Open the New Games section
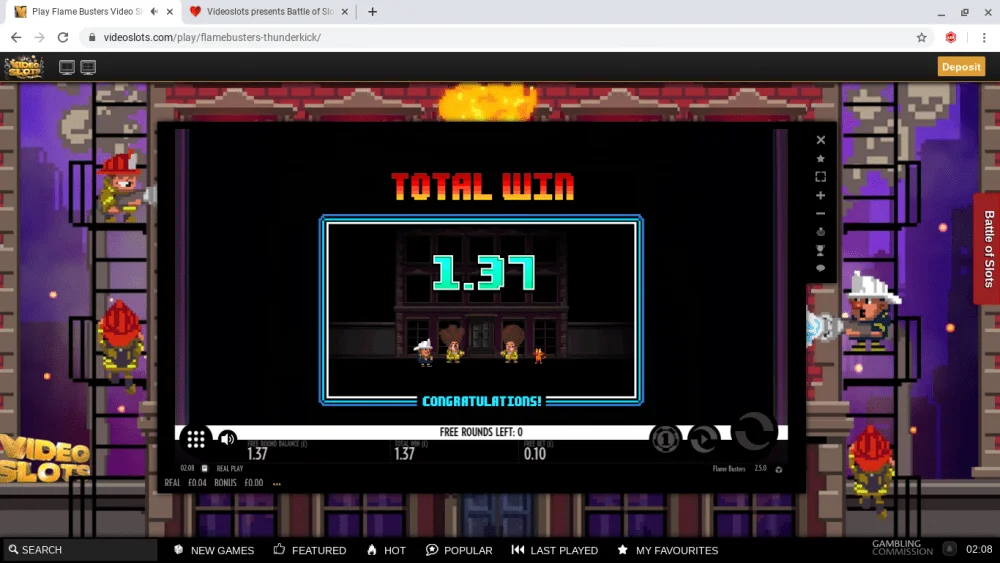Viewport: 1000px width, 563px height. pos(214,550)
